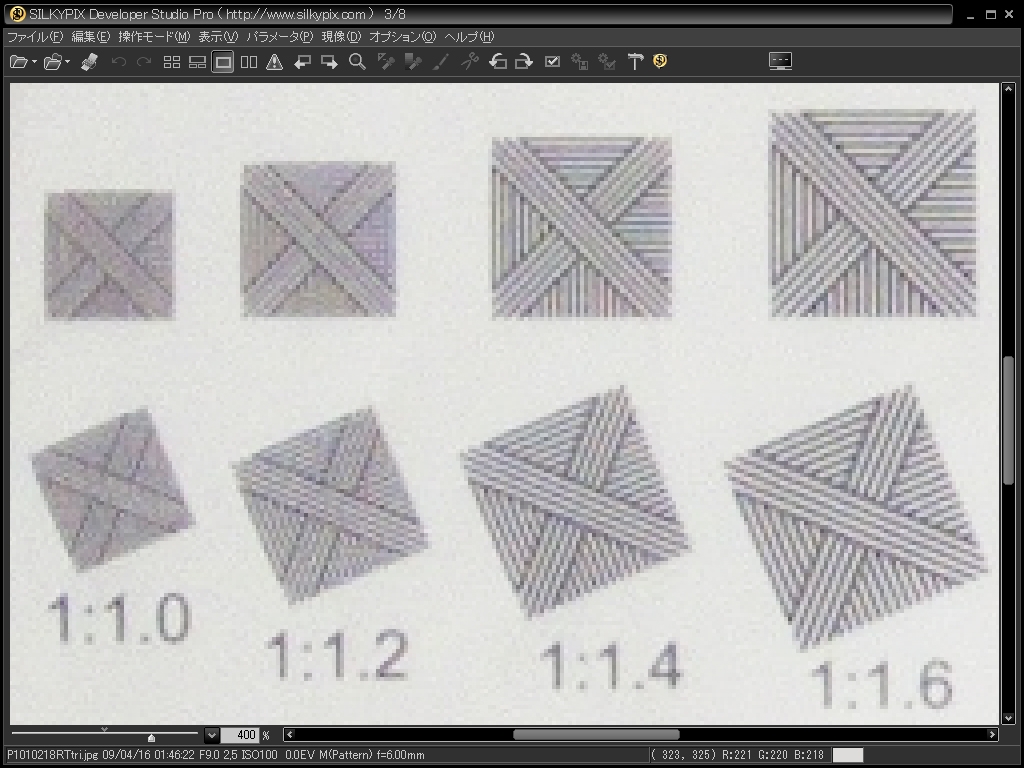Image resolution: width=1024 pixels, height=768 pixels.
Task: Expand the open folder dropdown arrow
Action: click(x=68, y=62)
